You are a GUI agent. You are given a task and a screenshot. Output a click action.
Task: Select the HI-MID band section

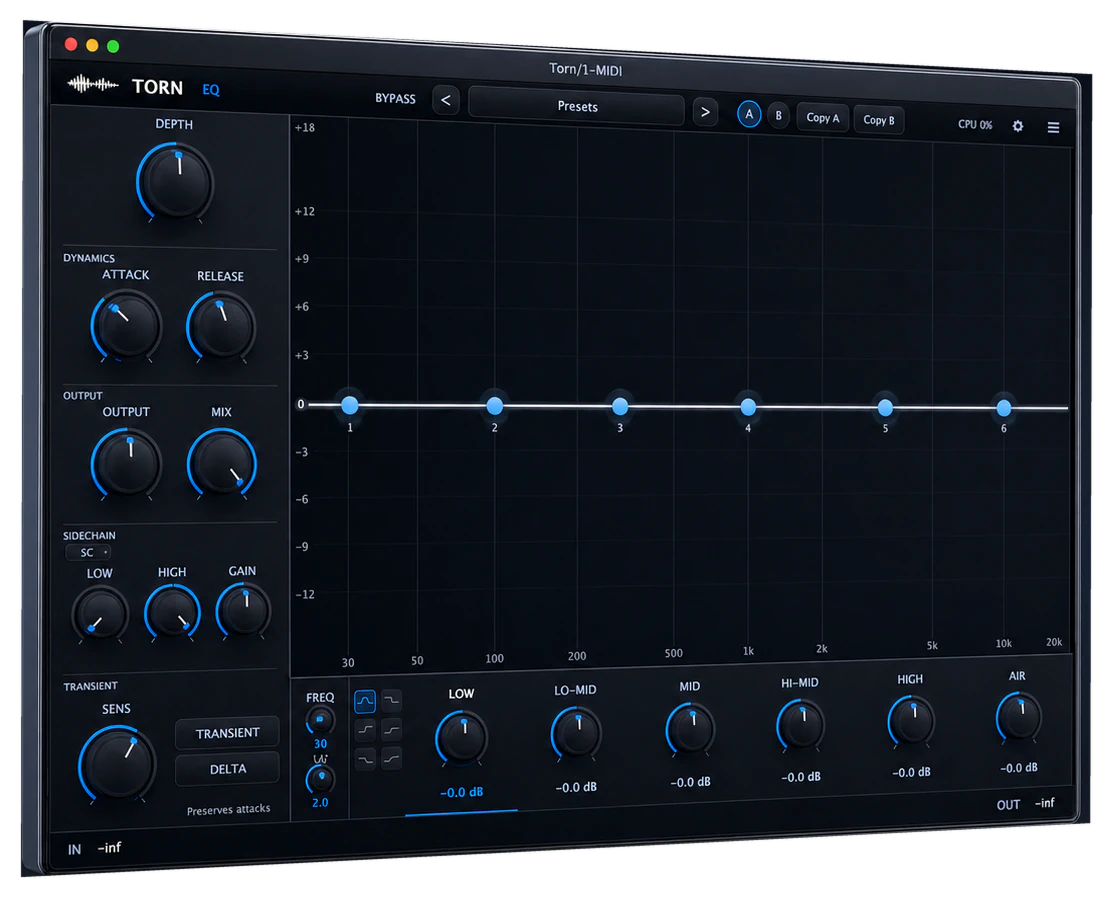coord(800,730)
